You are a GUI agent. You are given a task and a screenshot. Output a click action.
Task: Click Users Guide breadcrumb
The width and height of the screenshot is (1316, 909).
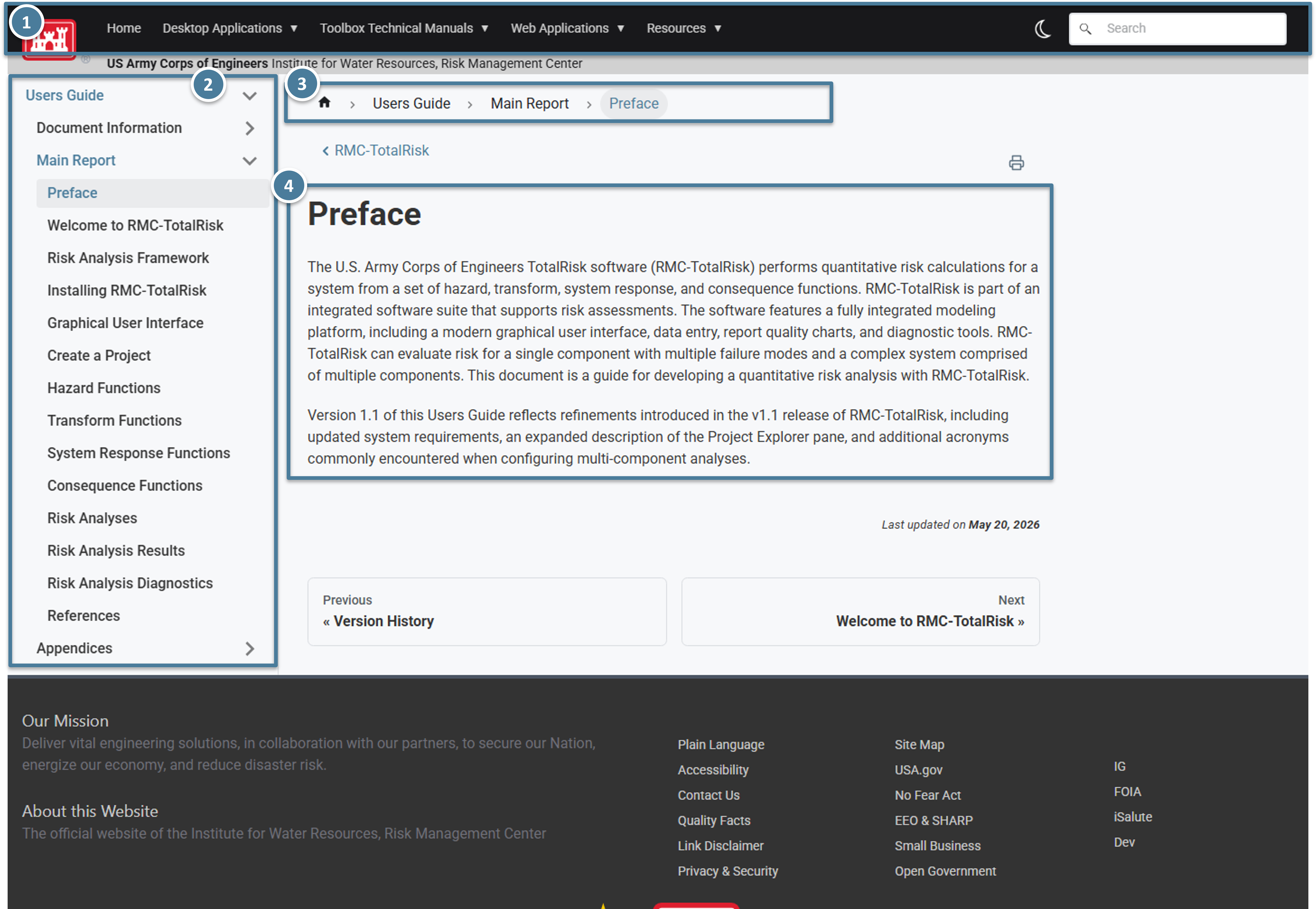(x=411, y=103)
